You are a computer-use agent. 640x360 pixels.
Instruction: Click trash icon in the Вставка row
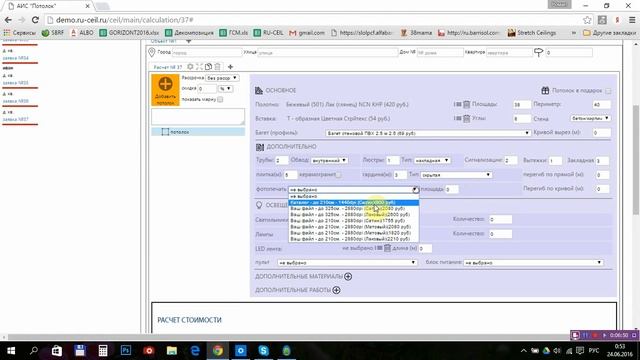467,118
